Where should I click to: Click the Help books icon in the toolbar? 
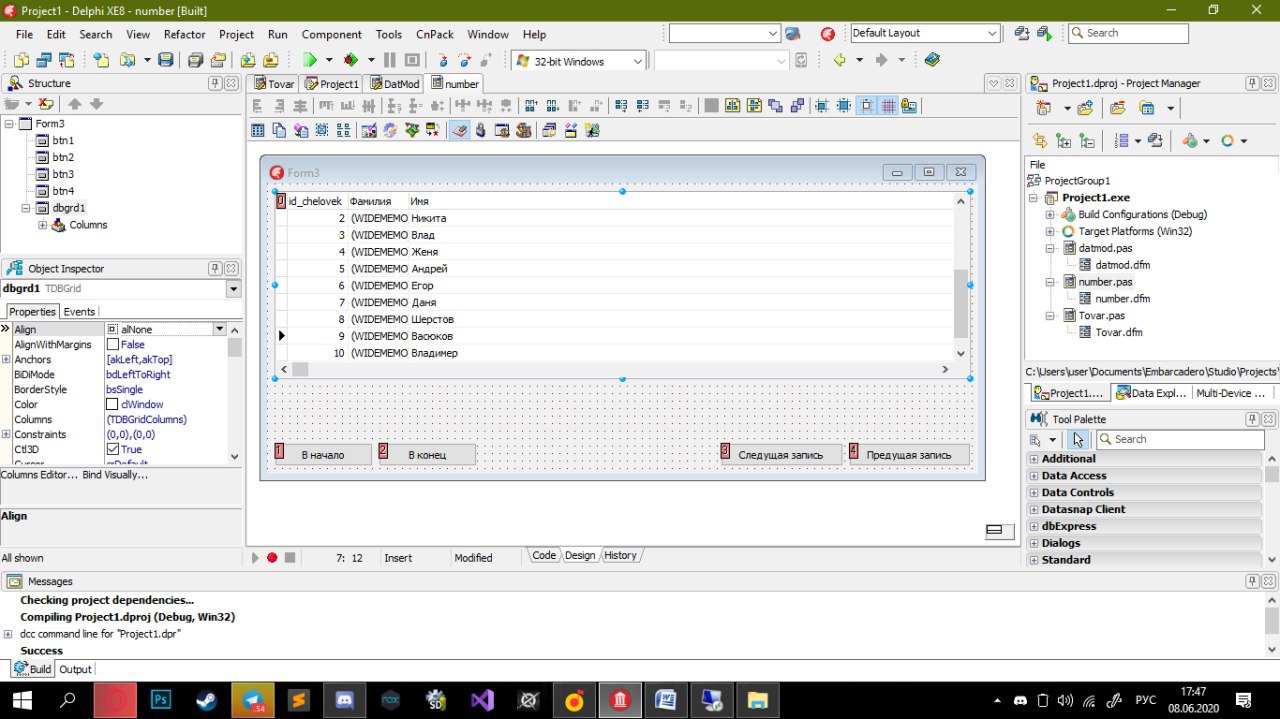932,59
